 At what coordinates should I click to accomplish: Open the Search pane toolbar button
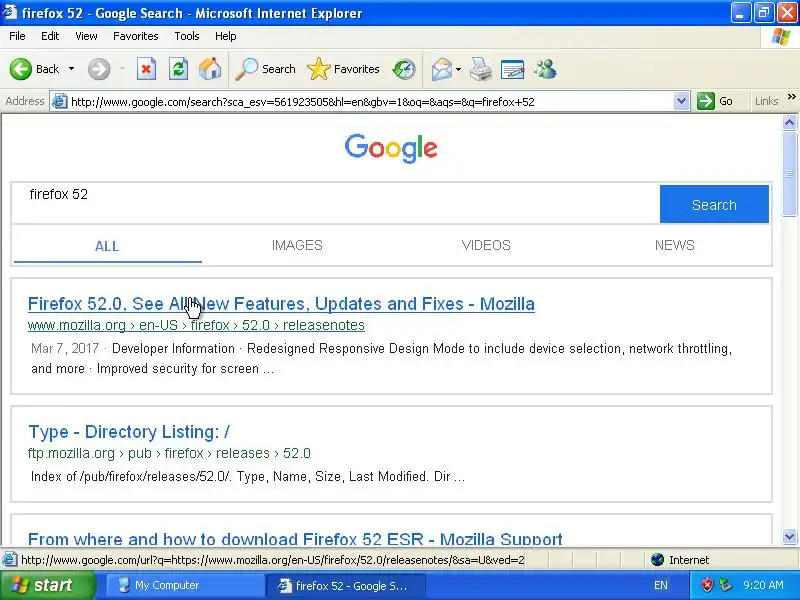265,69
